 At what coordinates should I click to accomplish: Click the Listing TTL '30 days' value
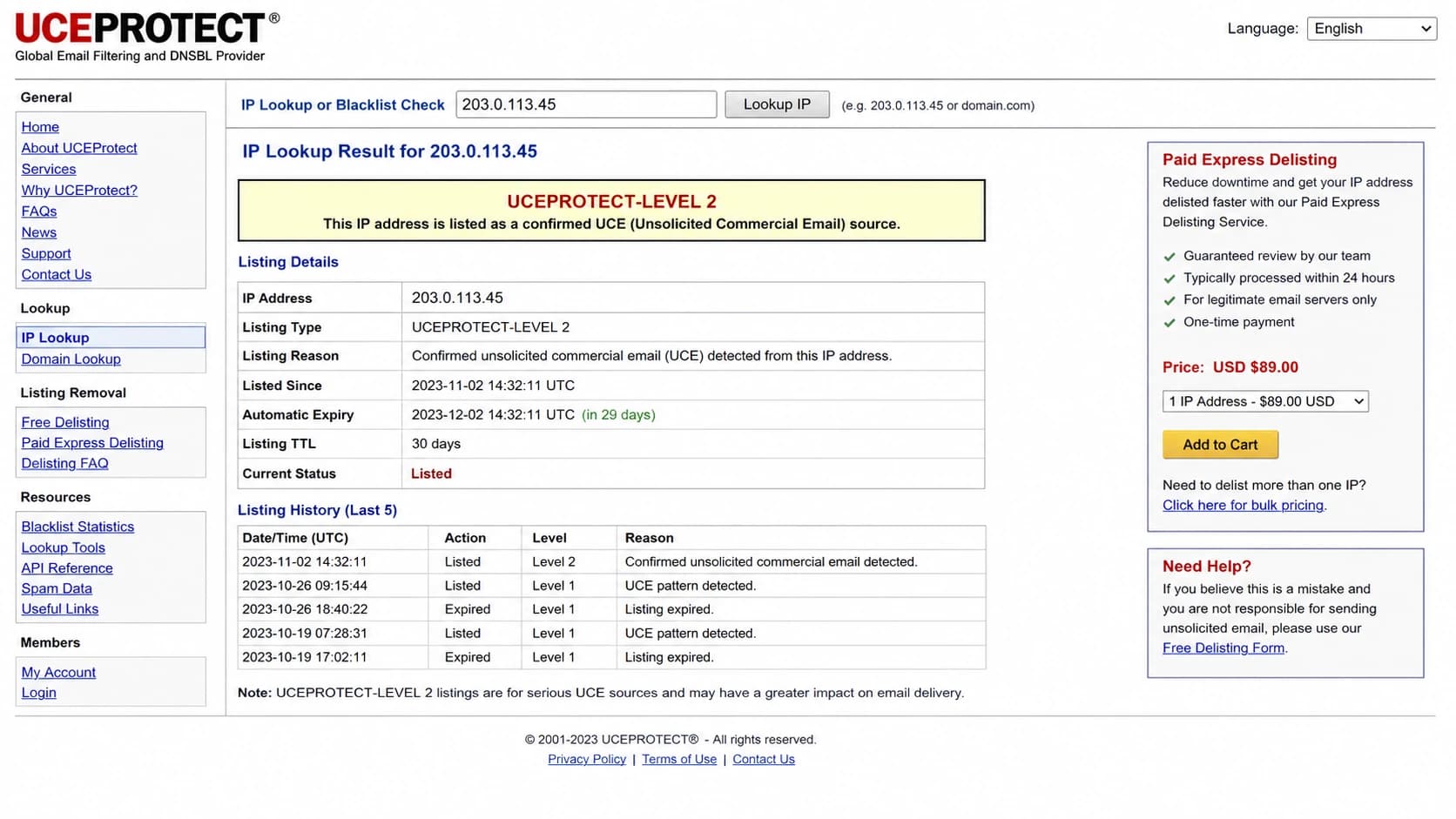pyautogui.click(x=436, y=444)
